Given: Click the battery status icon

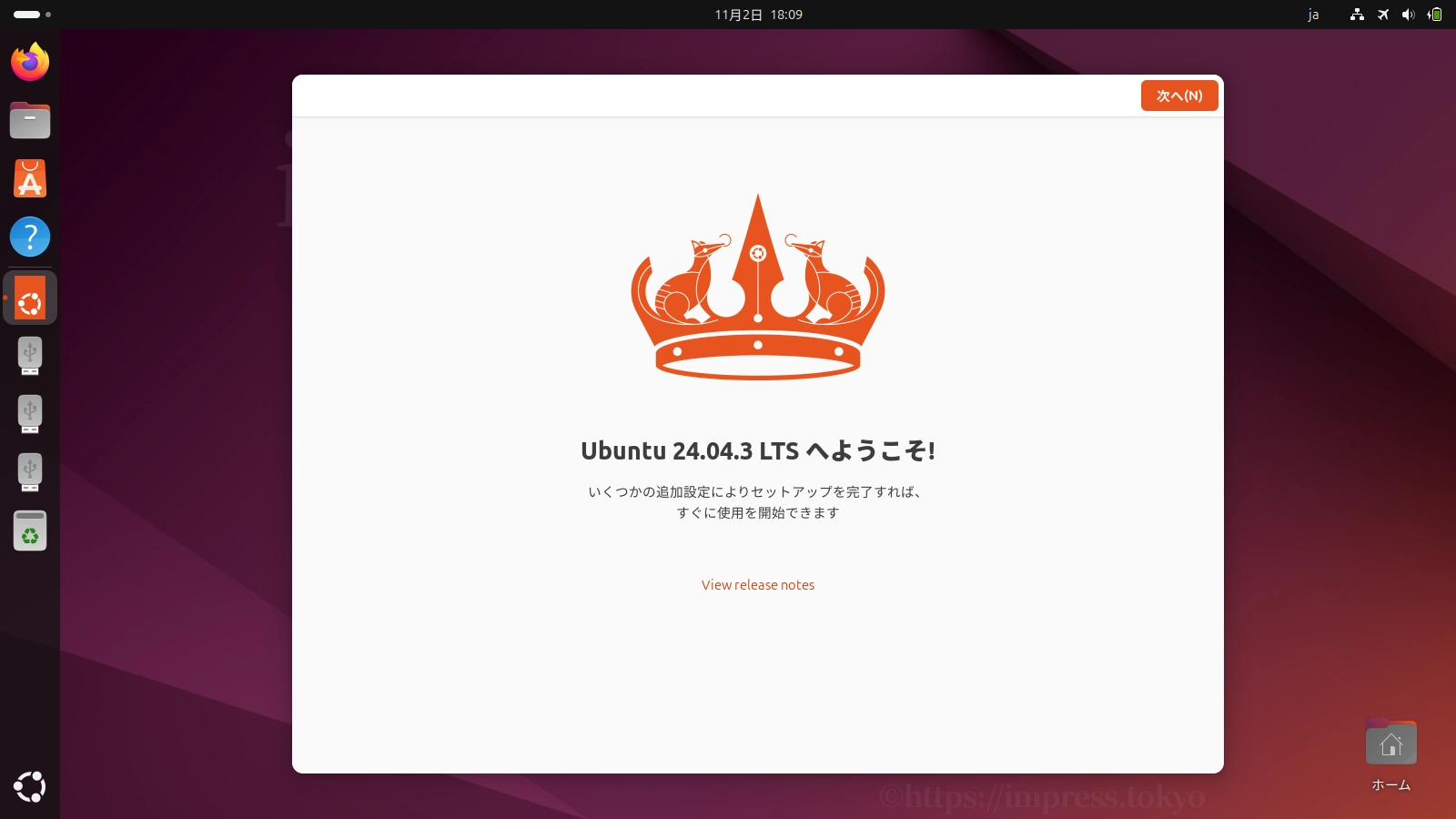Looking at the screenshot, I should pyautogui.click(x=1434, y=15).
